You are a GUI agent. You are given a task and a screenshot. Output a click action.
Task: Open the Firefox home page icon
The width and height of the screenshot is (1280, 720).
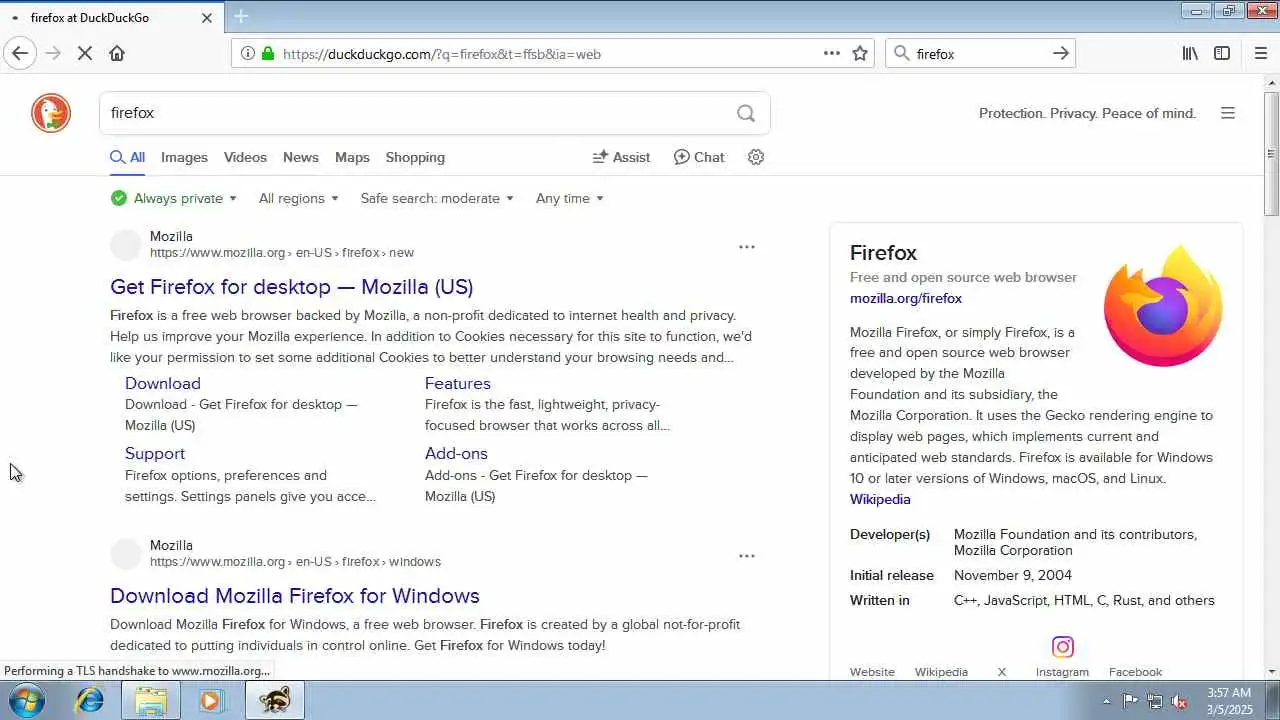coord(117,54)
